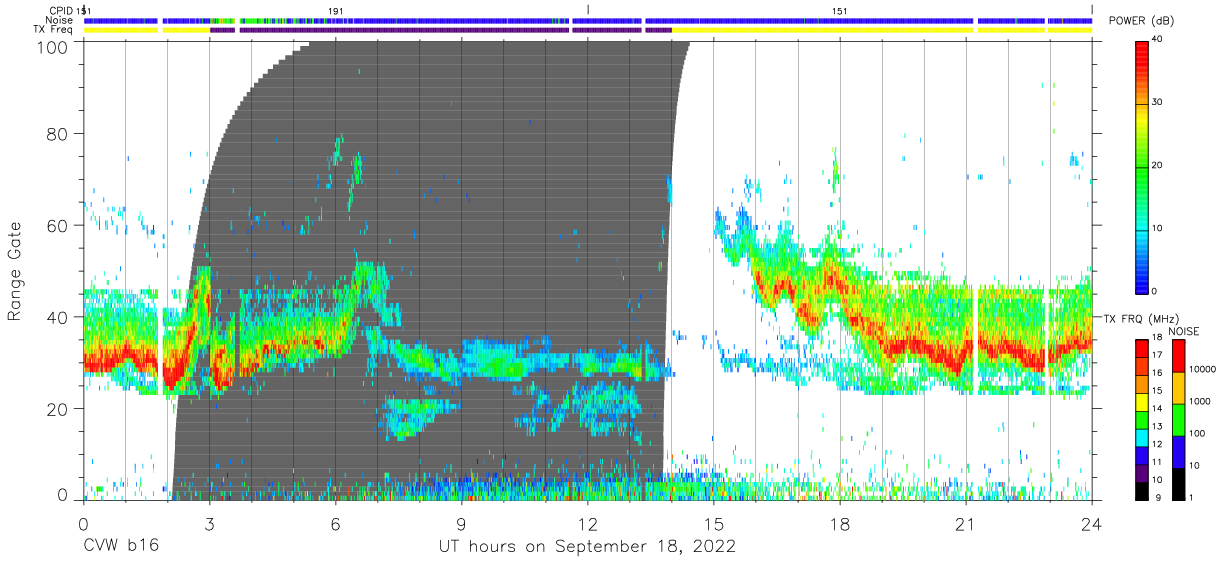Viewport: 1228px width, 567px height.
Task: Click the 'CPID' row label at top left
Action: coord(61,10)
